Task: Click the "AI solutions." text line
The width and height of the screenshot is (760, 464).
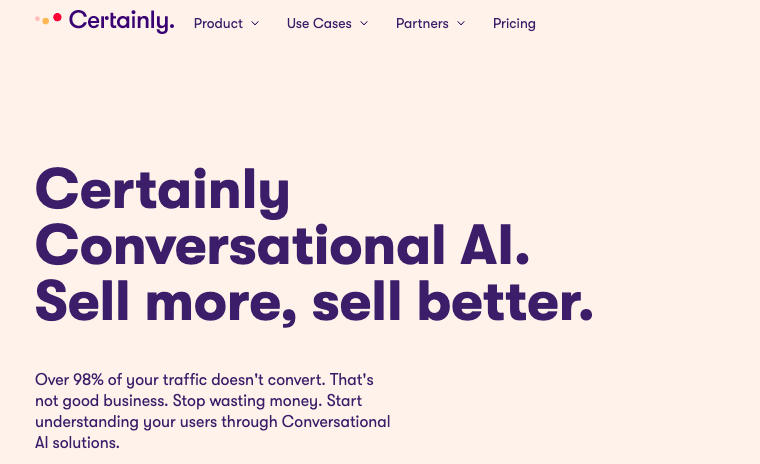Action: 77,443
